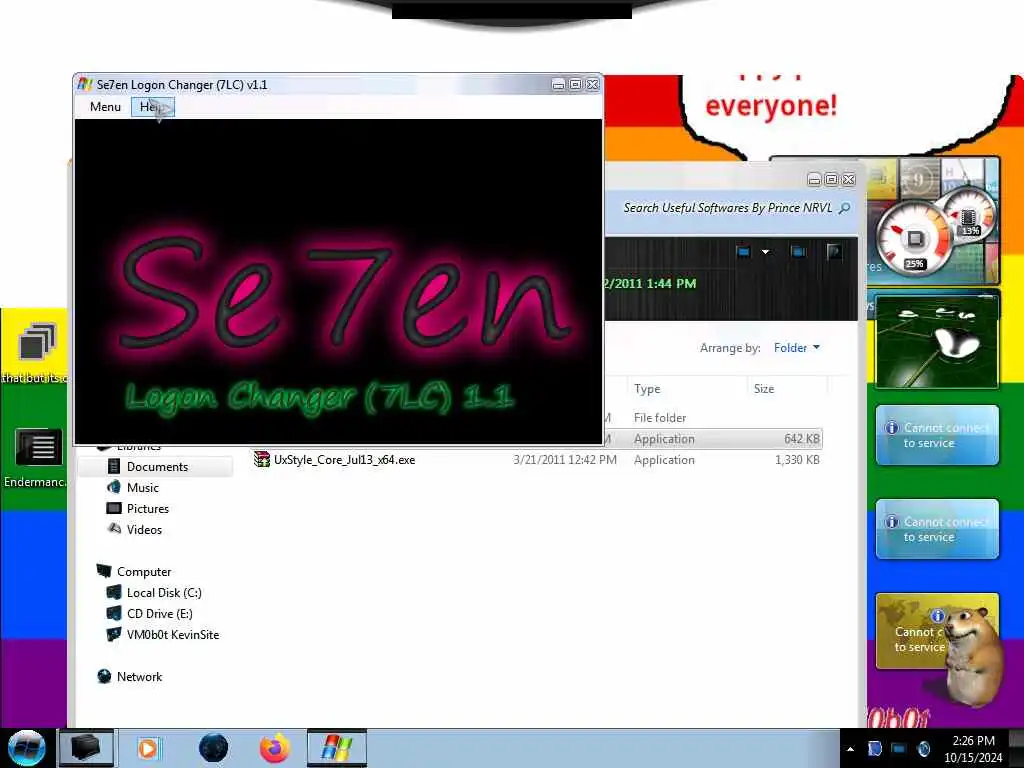
Task: Open CD Drive (E:) in navigation pane
Action: coord(159,613)
